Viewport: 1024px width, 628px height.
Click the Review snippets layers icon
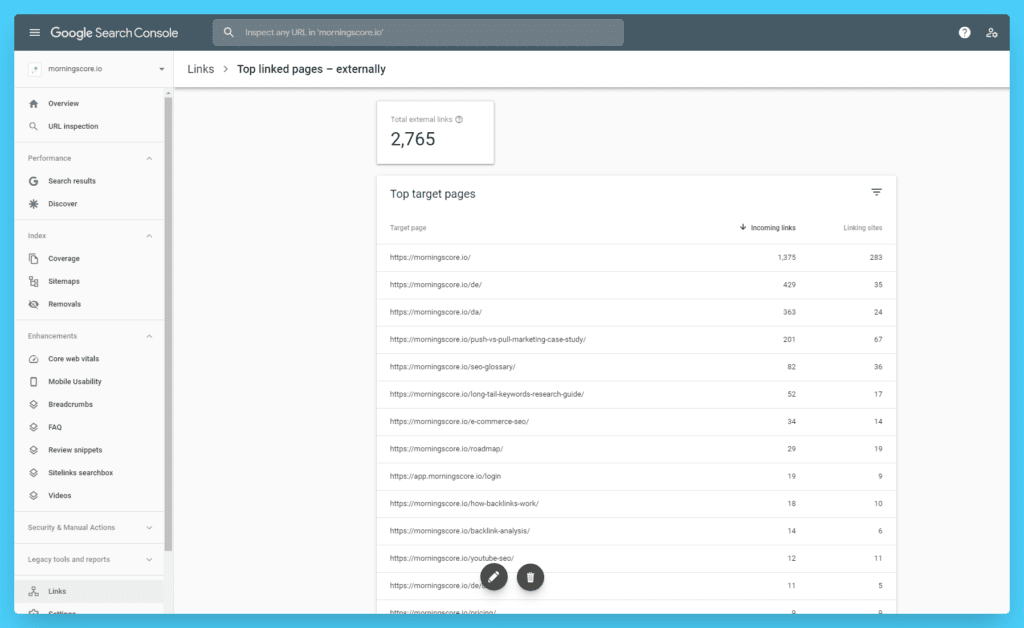(33, 450)
